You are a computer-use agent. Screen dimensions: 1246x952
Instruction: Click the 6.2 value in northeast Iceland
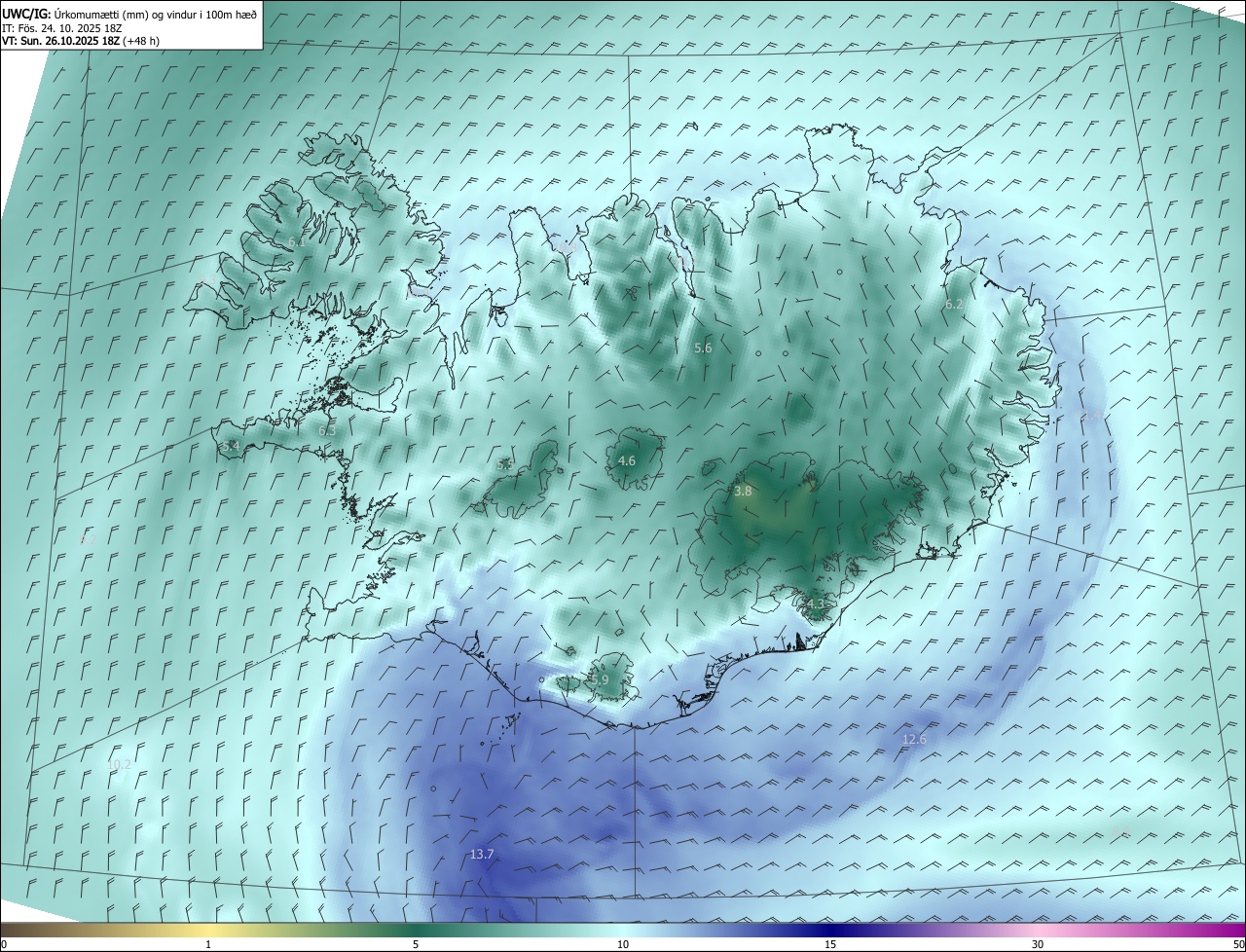[x=954, y=305]
